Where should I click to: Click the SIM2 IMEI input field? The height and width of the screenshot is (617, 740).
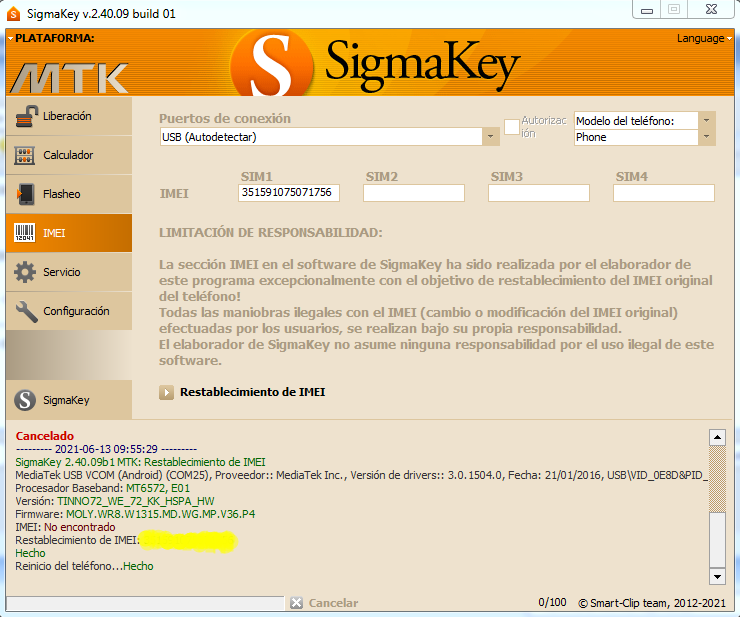[x=414, y=193]
